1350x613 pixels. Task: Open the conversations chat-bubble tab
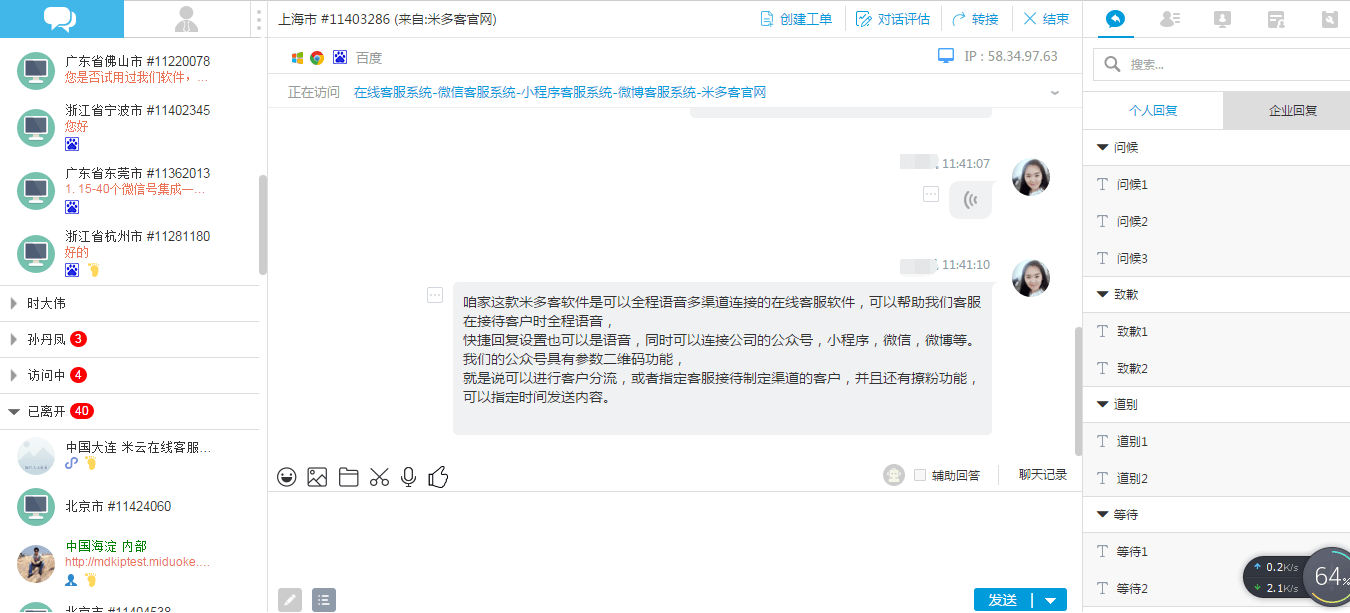point(61,18)
